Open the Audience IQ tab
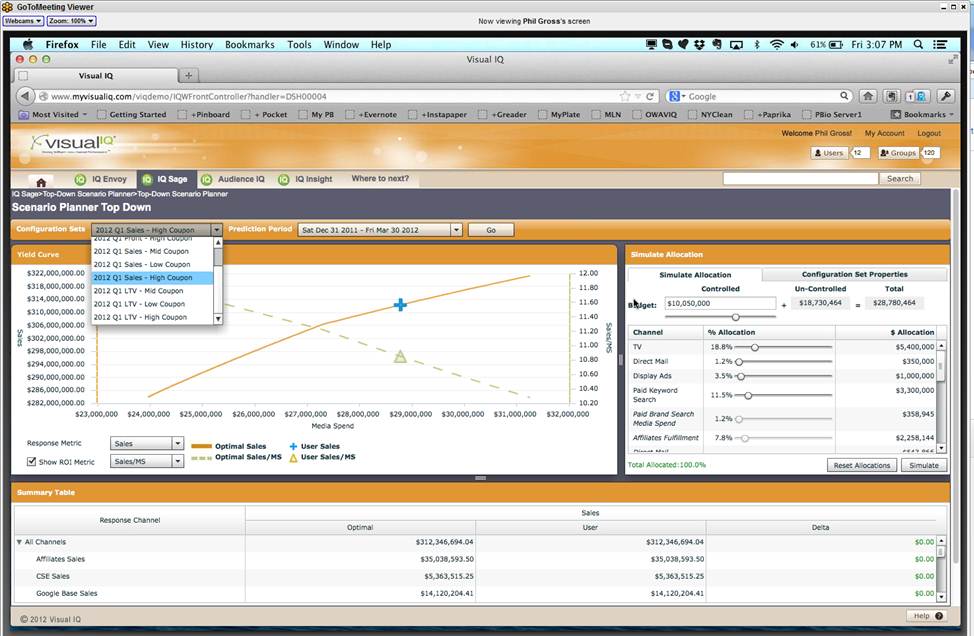 230,180
